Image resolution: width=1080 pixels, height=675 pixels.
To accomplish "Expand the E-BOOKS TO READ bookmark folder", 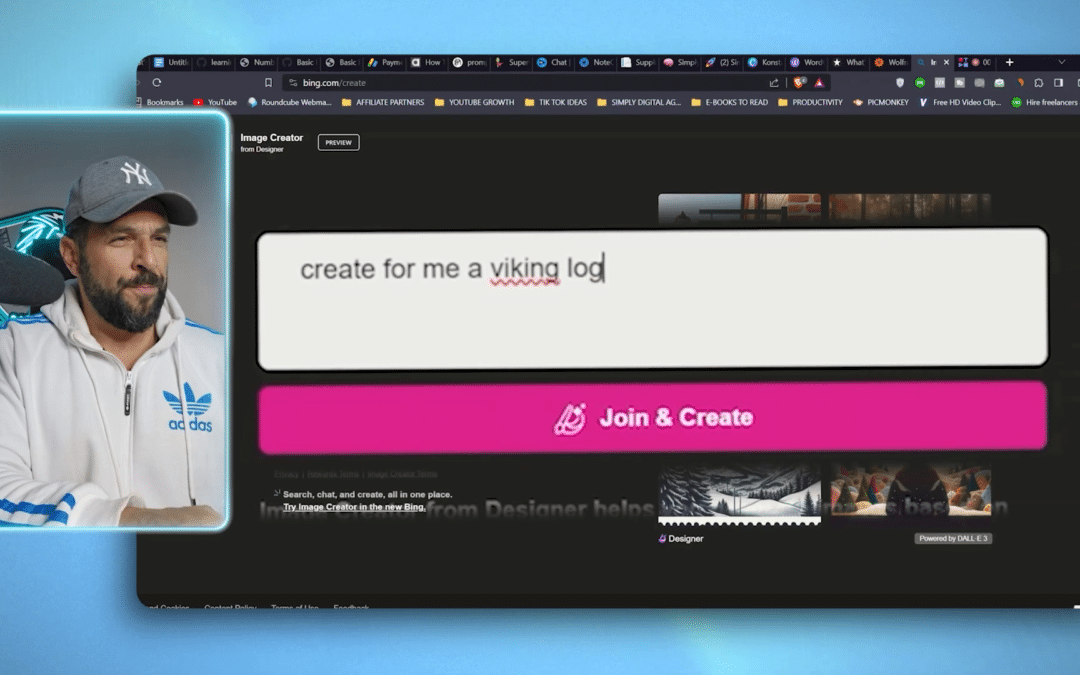I will click(x=729, y=102).
